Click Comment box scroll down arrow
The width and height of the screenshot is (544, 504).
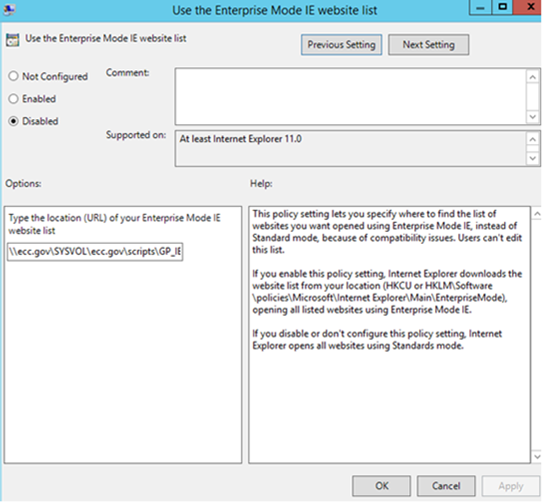(x=533, y=117)
